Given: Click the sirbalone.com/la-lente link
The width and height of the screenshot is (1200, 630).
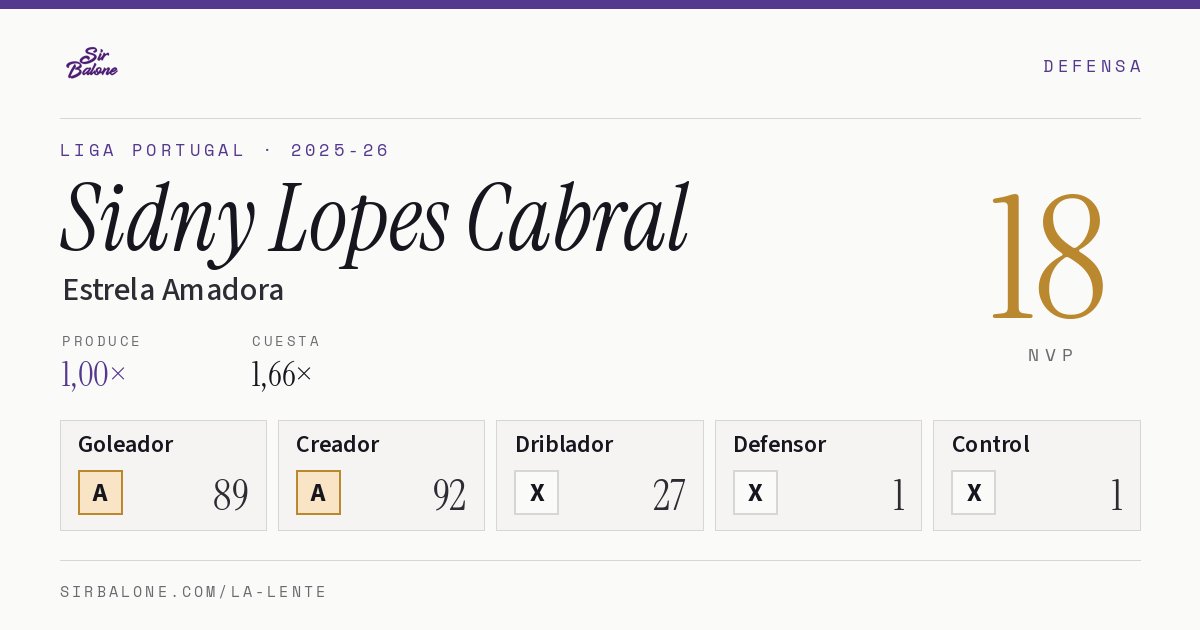Looking at the screenshot, I should 194,592.
